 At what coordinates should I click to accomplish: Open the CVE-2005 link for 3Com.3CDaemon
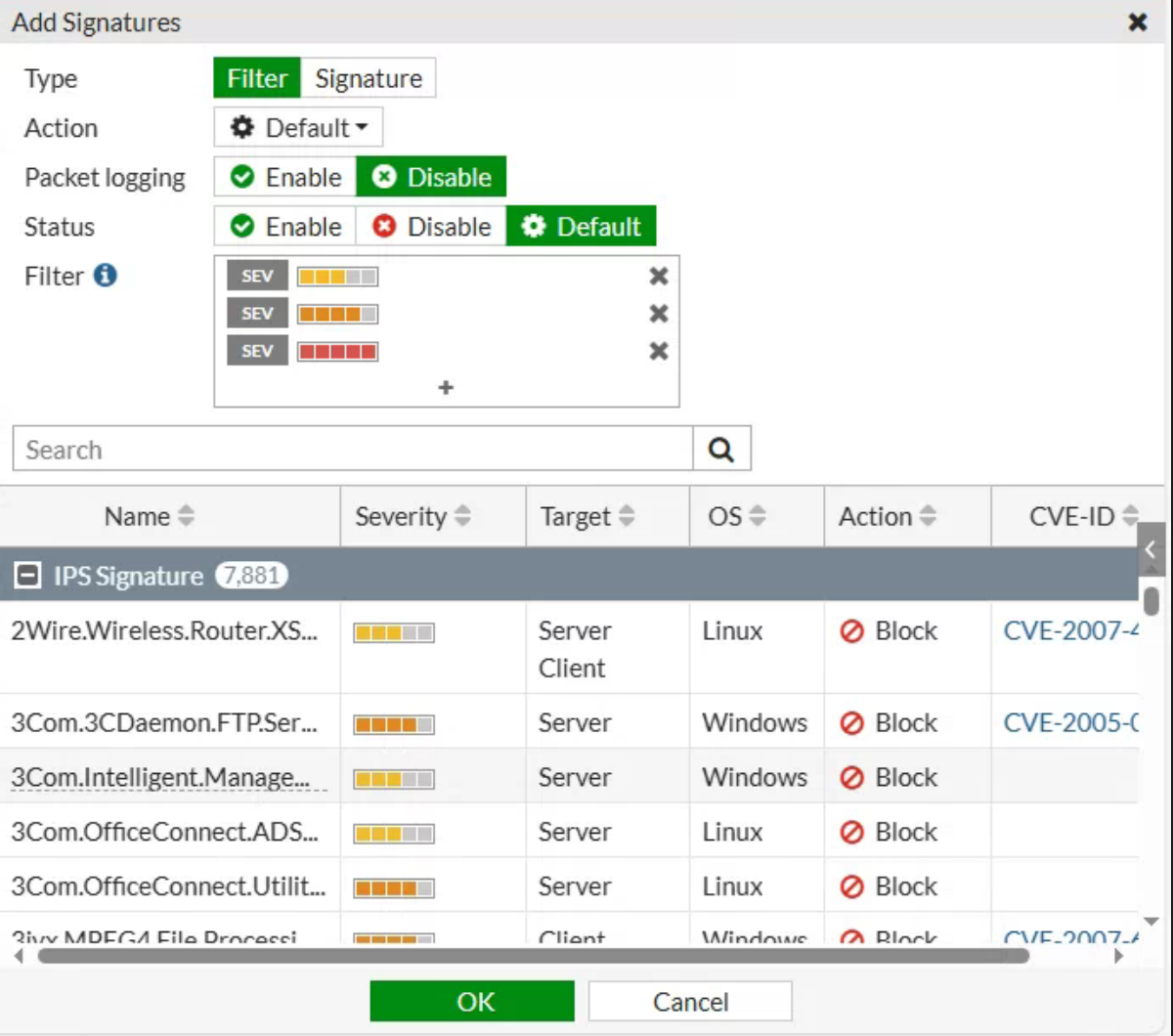pos(1071,723)
